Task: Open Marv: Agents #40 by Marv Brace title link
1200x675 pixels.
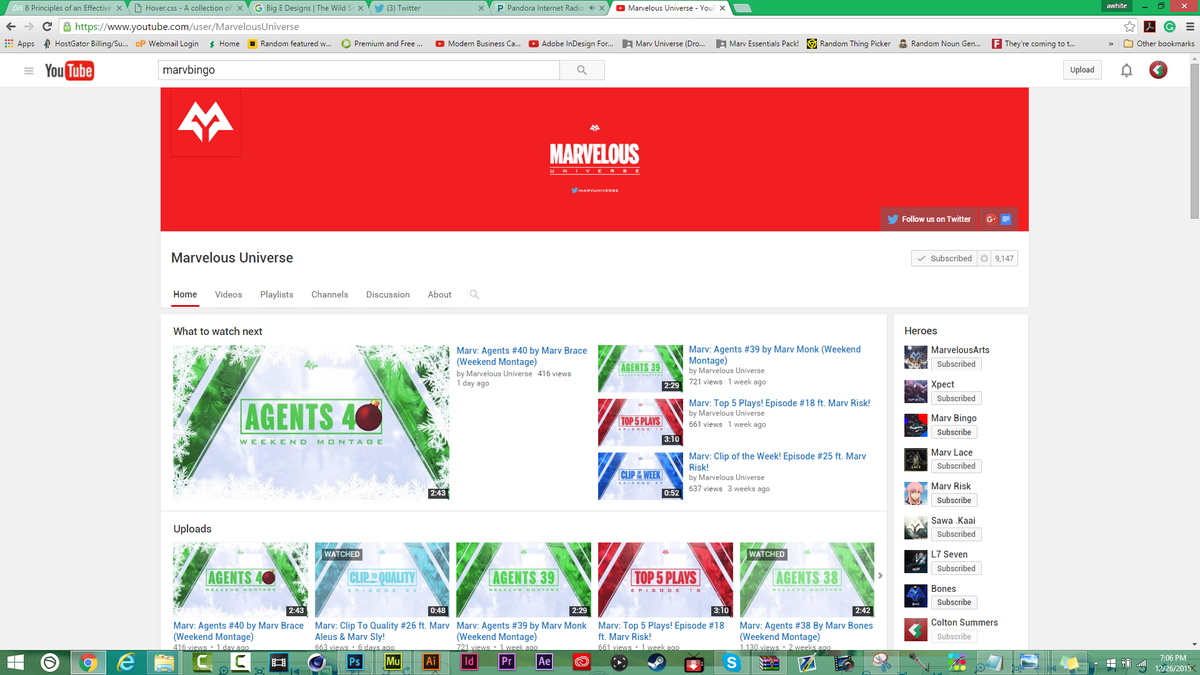Action: tap(522, 356)
